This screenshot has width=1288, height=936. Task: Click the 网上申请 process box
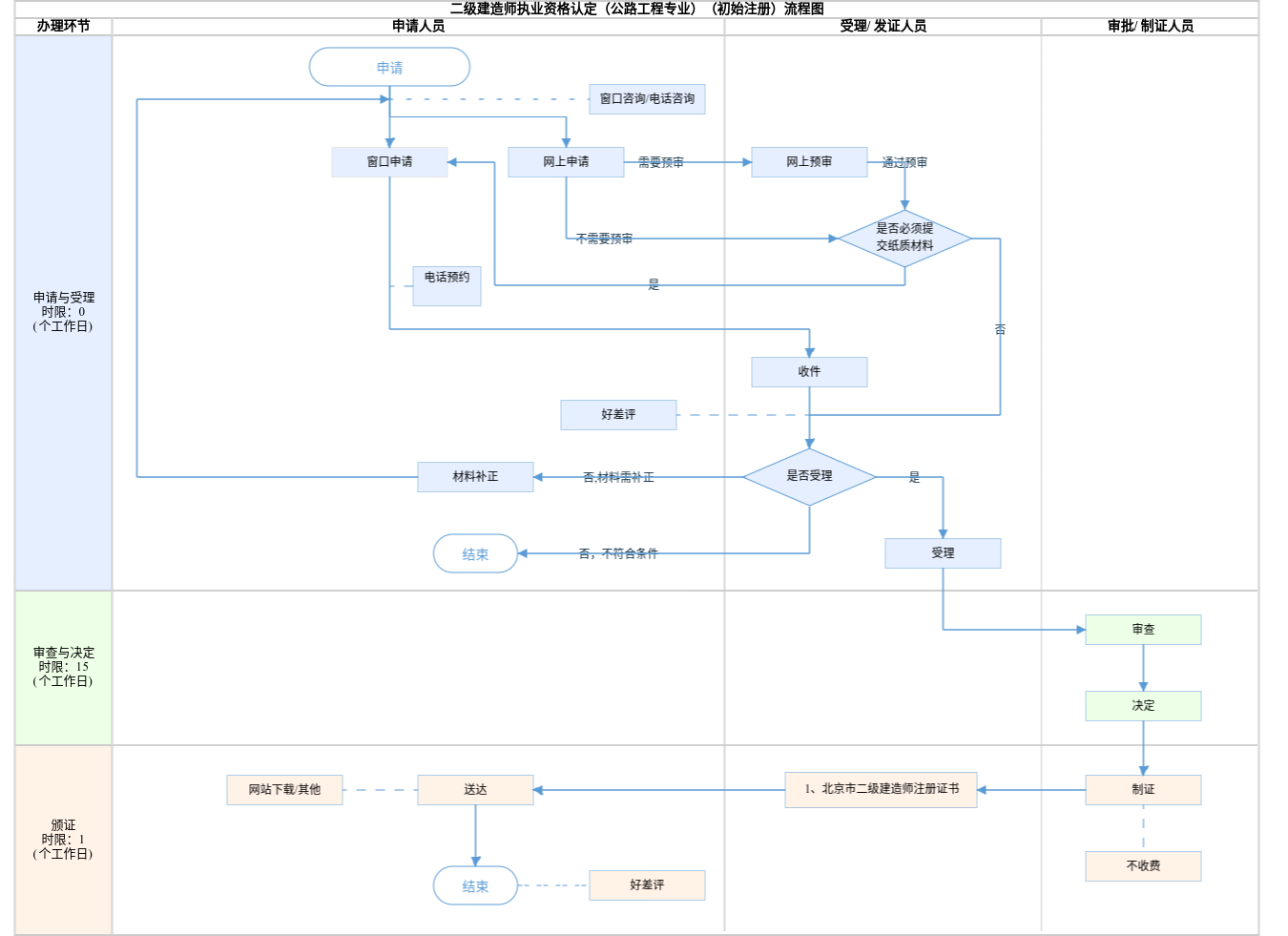[x=566, y=162]
